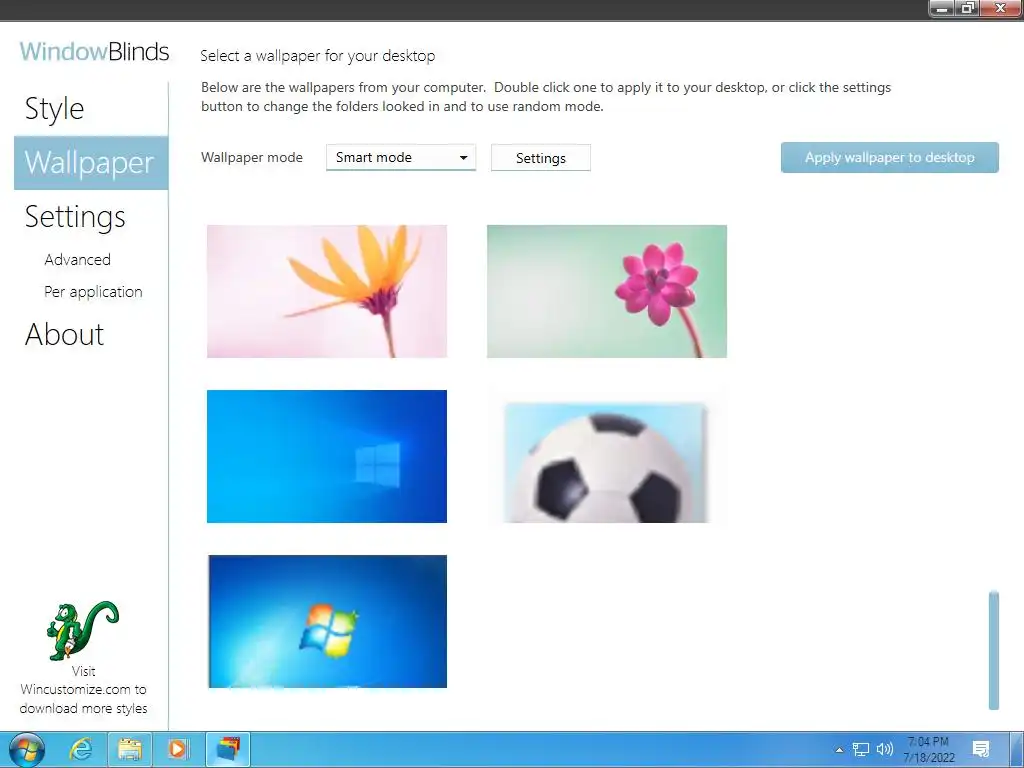Click the network tray icon

[x=861, y=750]
